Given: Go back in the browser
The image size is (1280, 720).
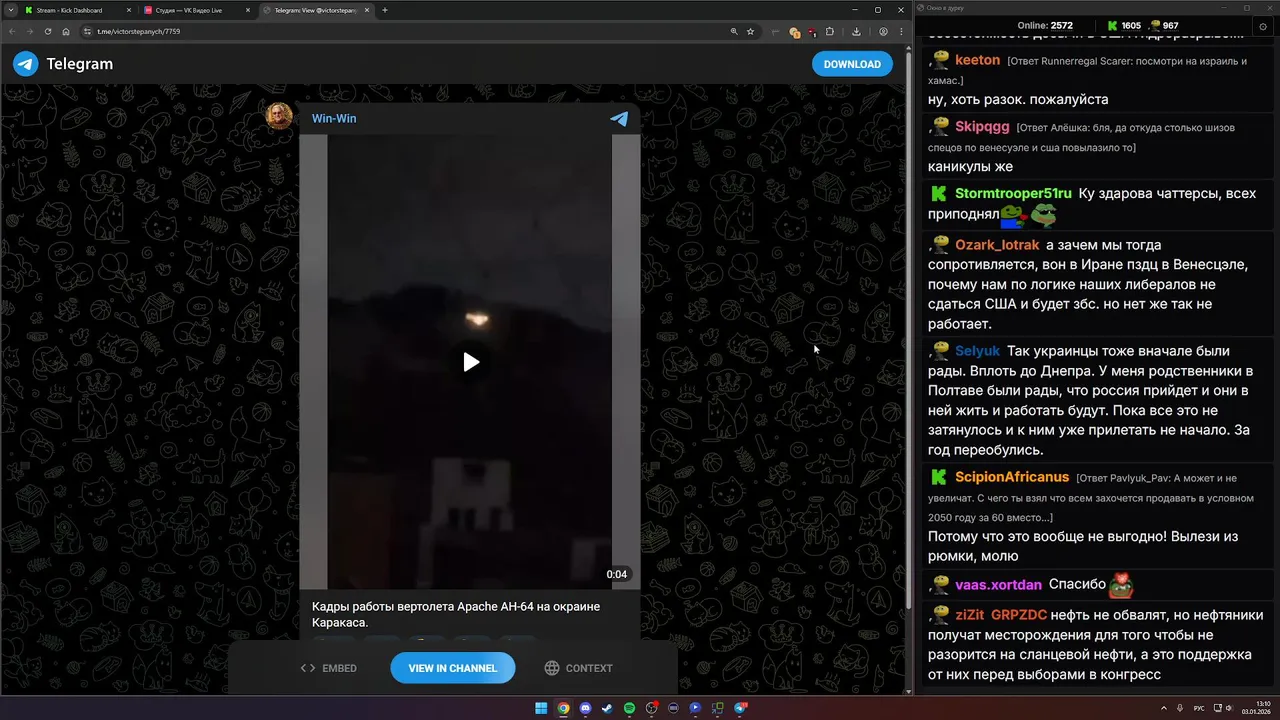Looking at the screenshot, I should pos(12,31).
